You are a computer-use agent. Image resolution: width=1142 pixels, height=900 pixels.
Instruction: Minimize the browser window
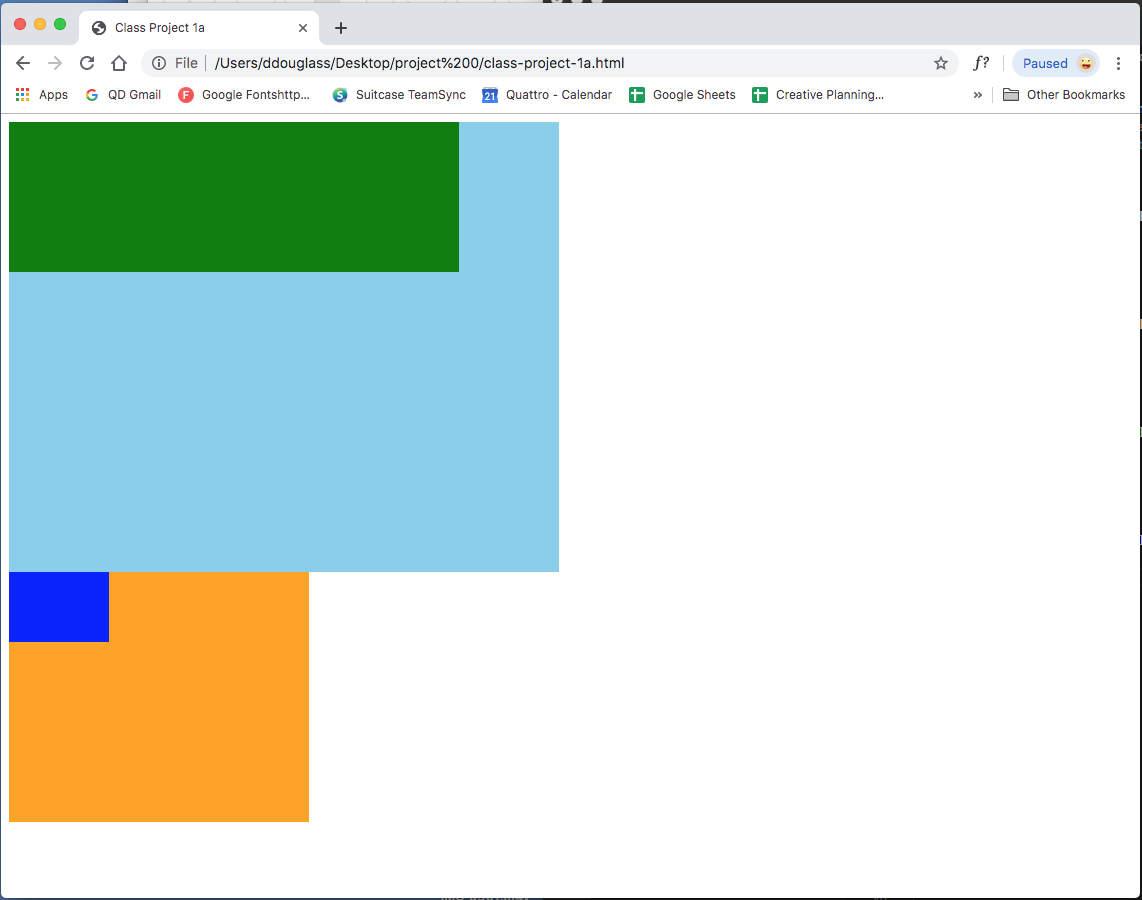(40, 24)
